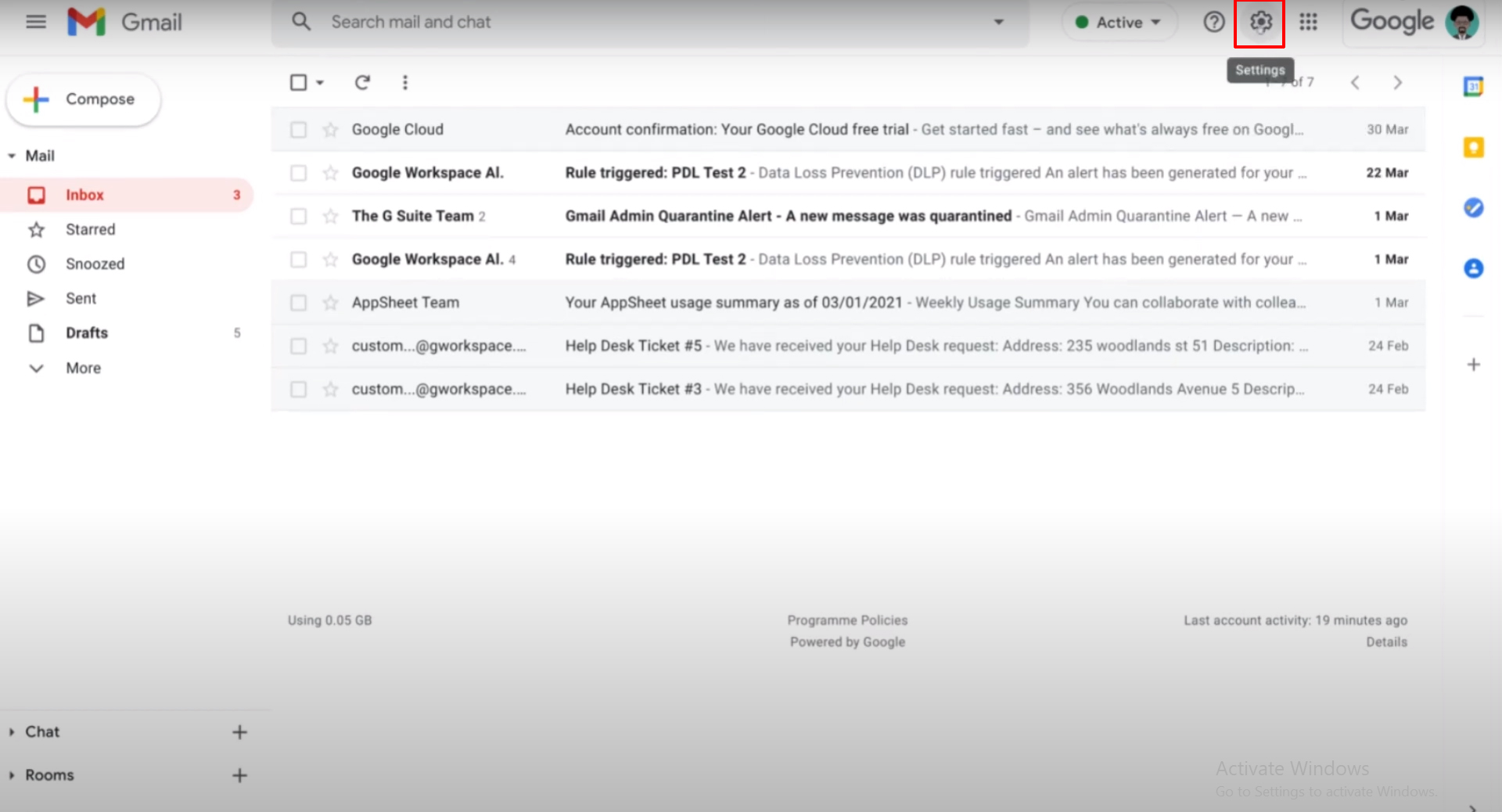Open Gmail settings gear
The width and height of the screenshot is (1502, 812).
point(1259,22)
